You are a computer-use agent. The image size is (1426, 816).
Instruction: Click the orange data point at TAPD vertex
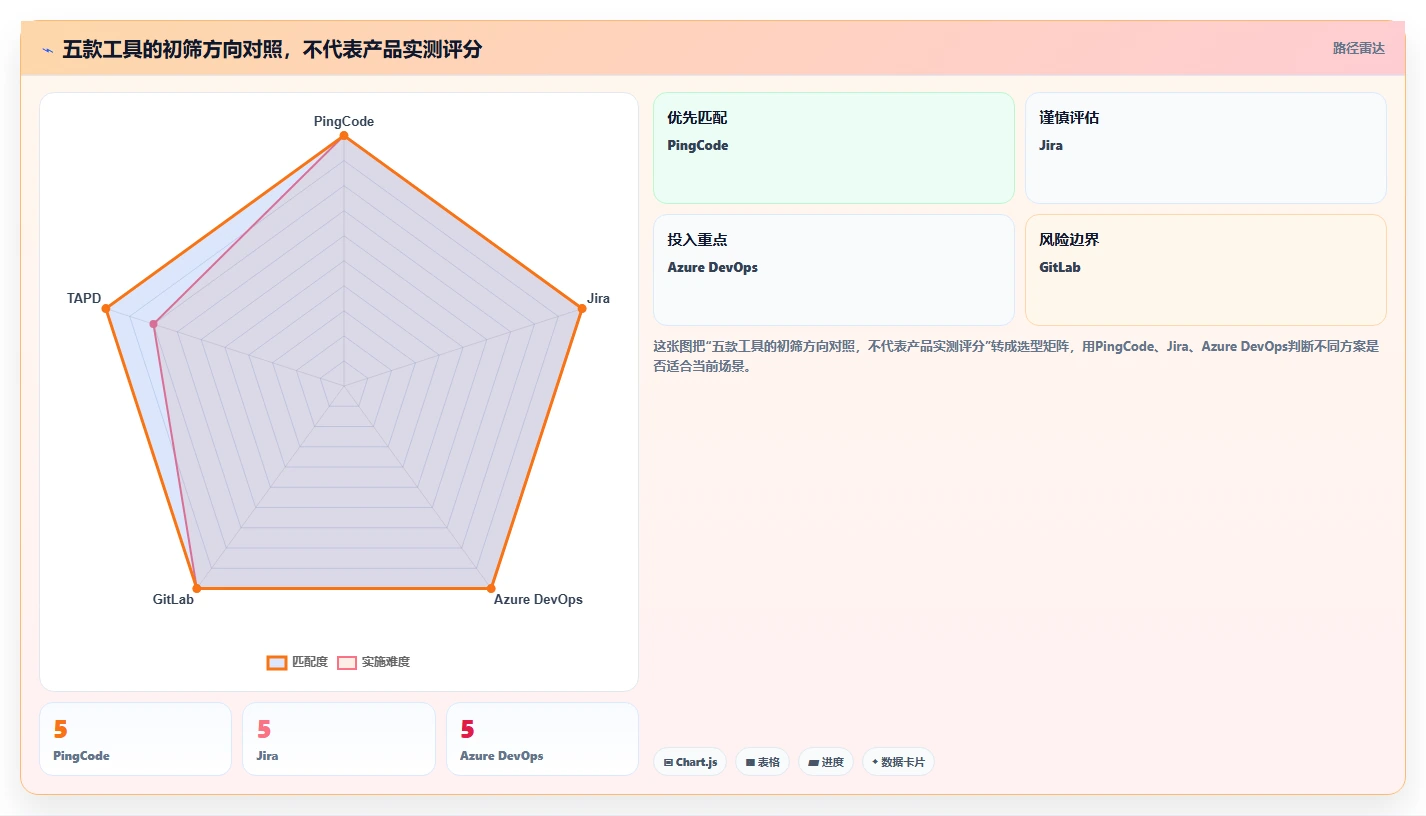coord(106,308)
